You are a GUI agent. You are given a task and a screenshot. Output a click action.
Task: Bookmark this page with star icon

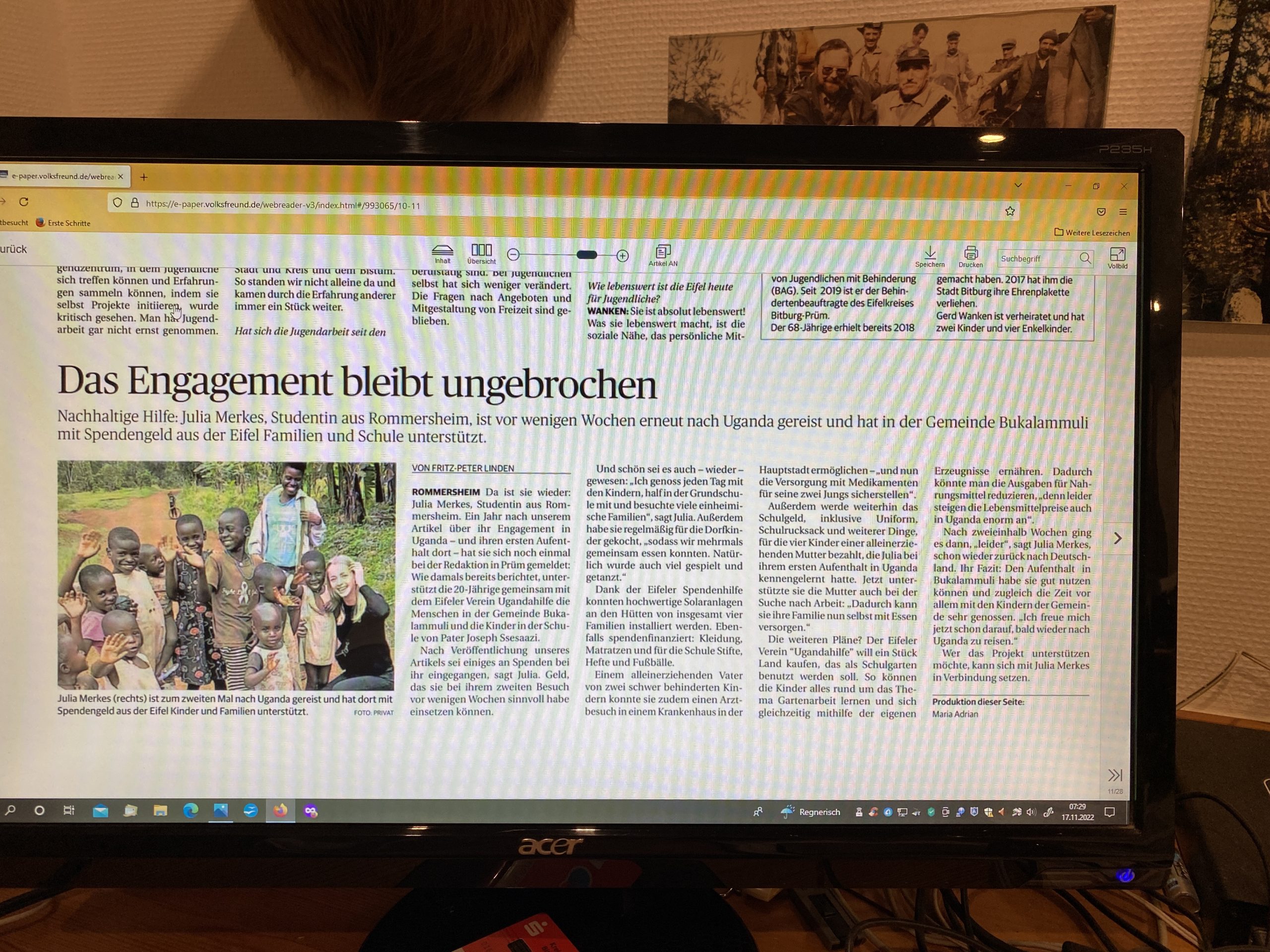coord(1010,211)
